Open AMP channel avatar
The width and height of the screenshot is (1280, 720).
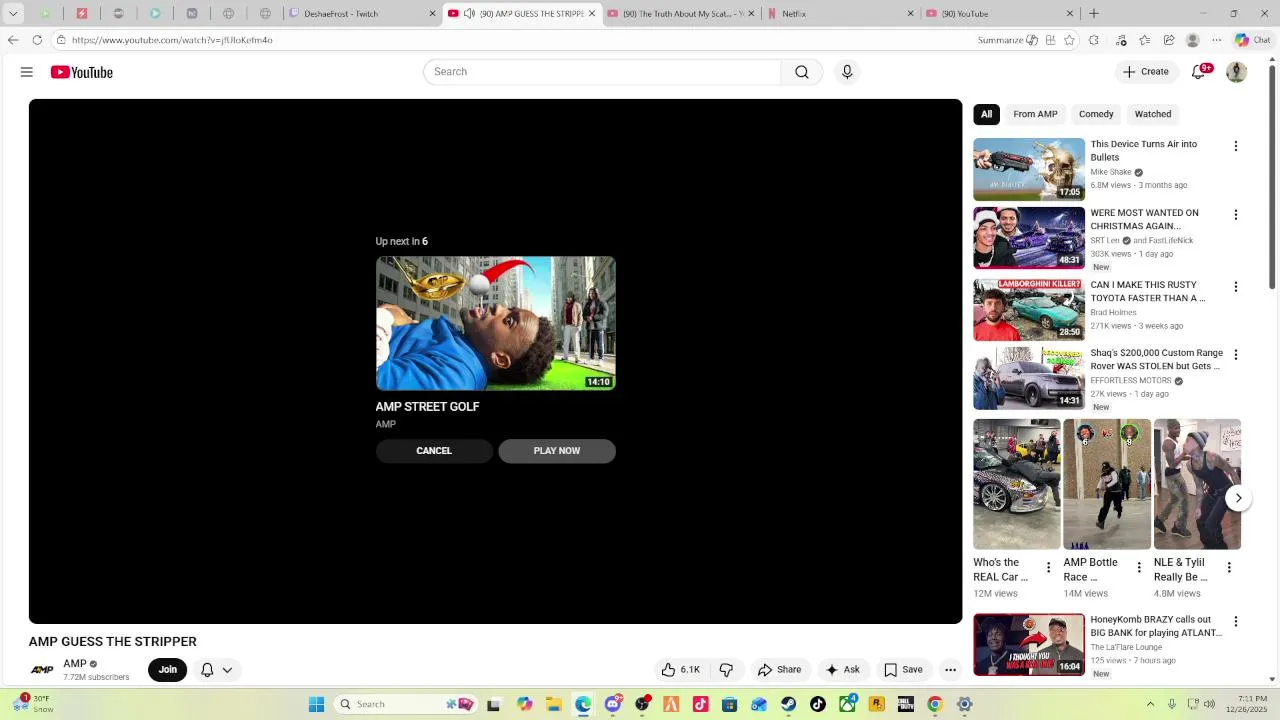[42, 670]
